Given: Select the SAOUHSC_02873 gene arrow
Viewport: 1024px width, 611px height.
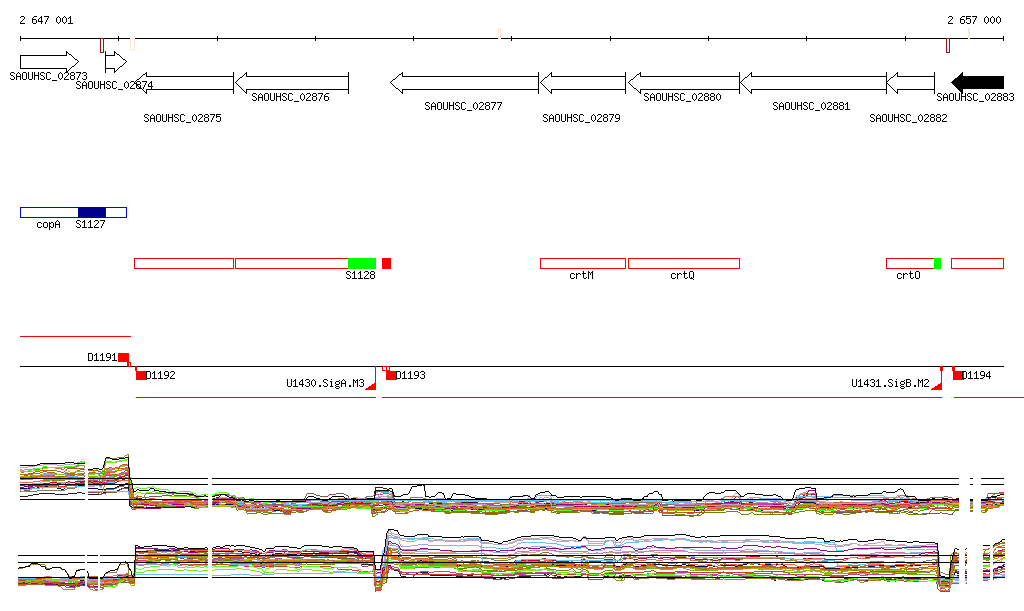Looking at the screenshot, I should [x=50, y=62].
